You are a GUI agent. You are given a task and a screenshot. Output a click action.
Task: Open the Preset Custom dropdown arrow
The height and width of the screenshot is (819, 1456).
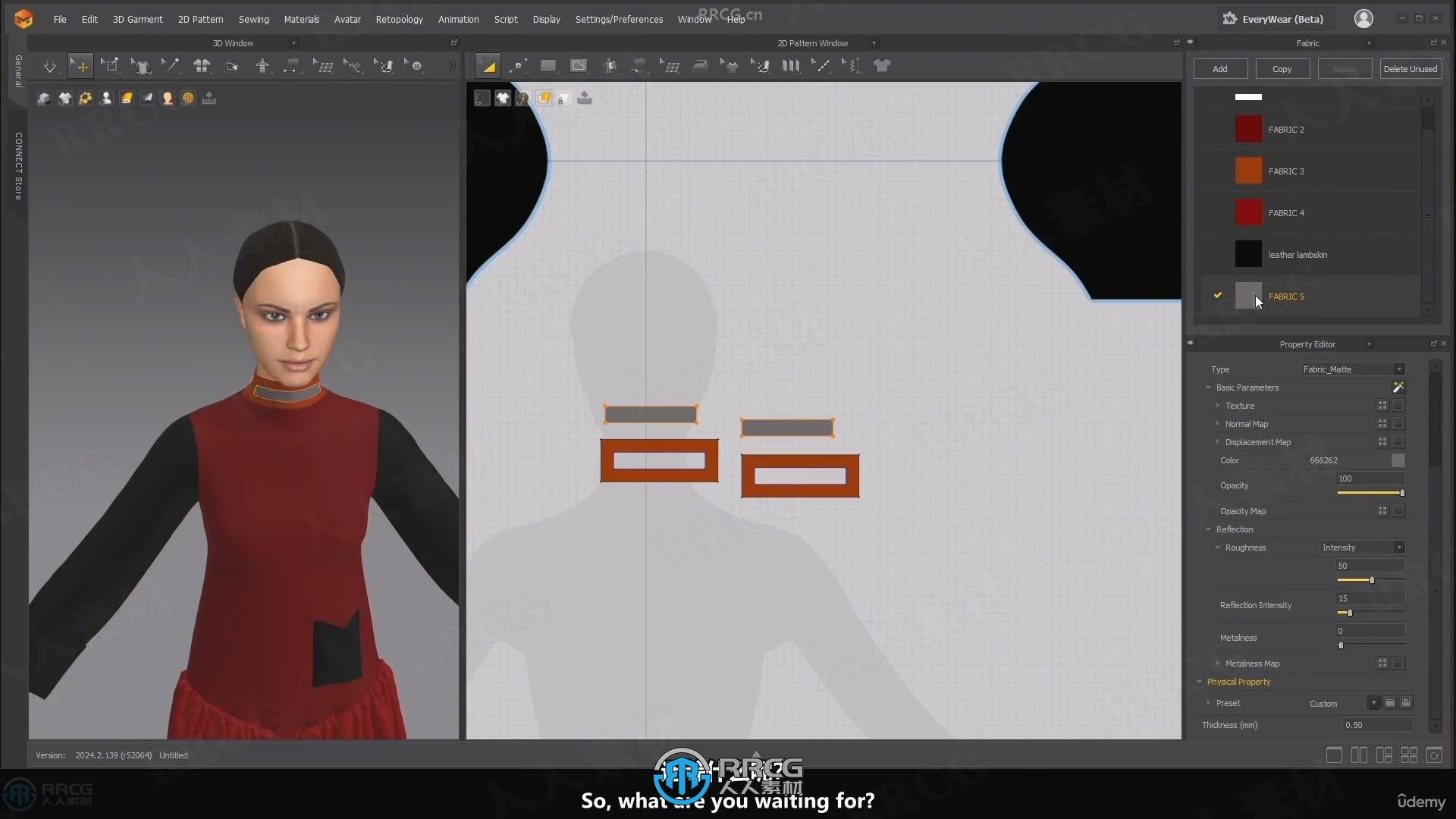[x=1373, y=703]
